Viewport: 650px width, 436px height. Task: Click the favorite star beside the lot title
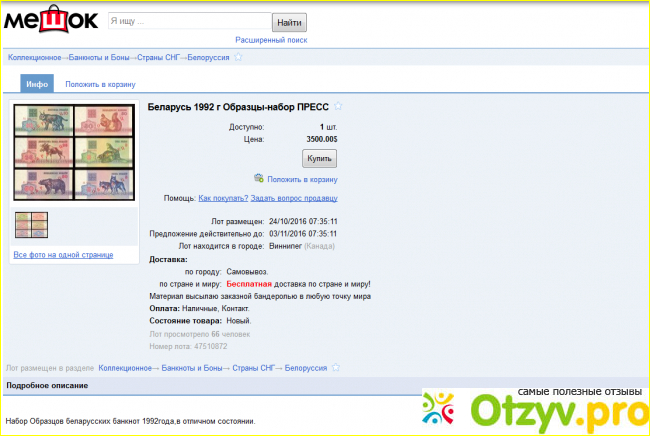click(x=338, y=106)
